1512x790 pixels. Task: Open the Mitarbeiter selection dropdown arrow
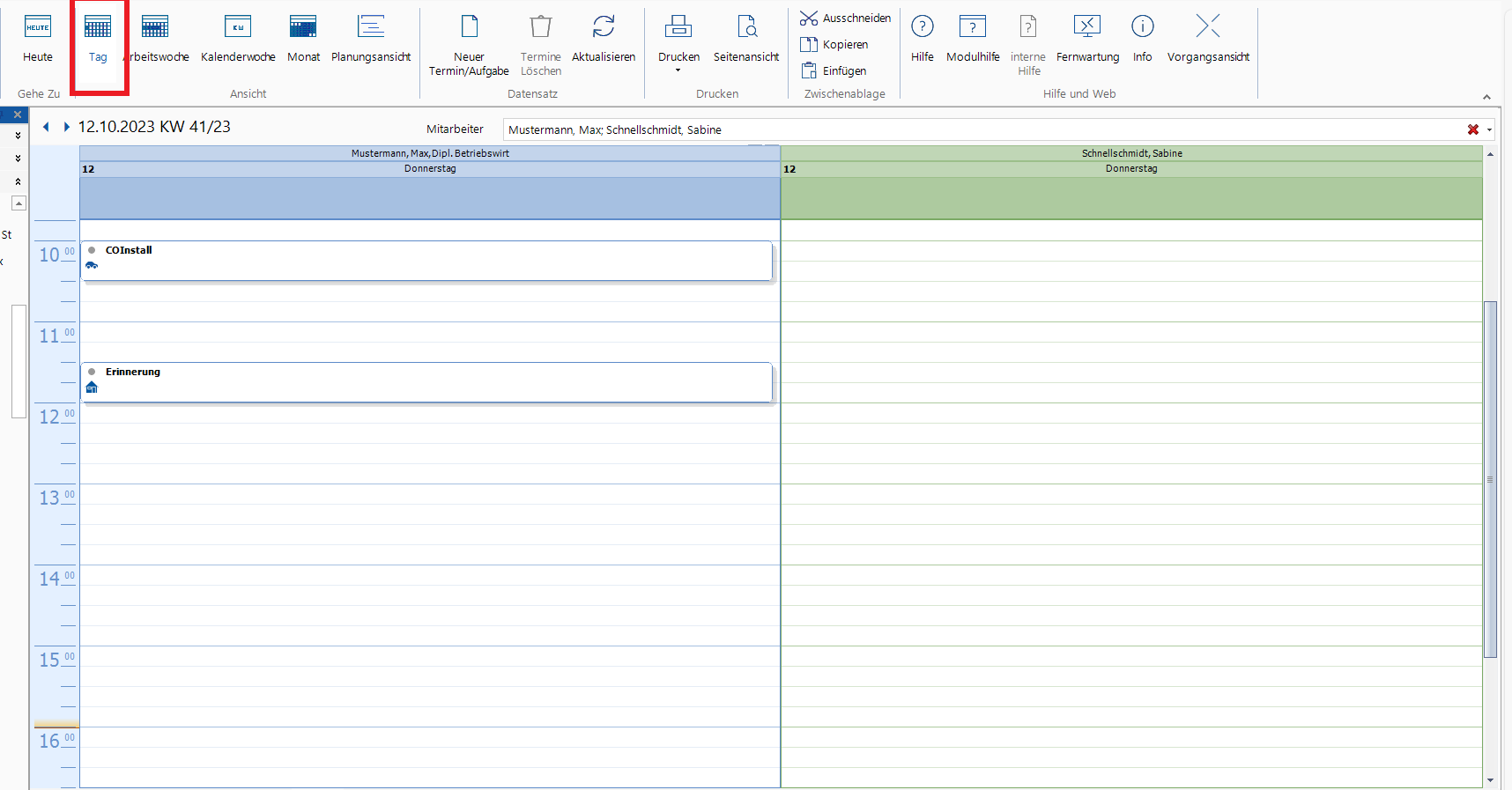tap(1489, 129)
